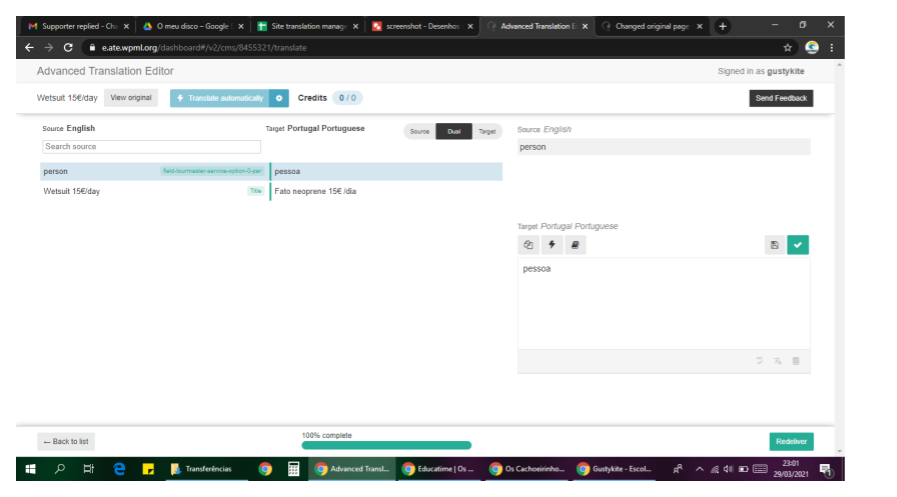Click Send Feedback button
The image size is (897, 497).
(781, 98)
